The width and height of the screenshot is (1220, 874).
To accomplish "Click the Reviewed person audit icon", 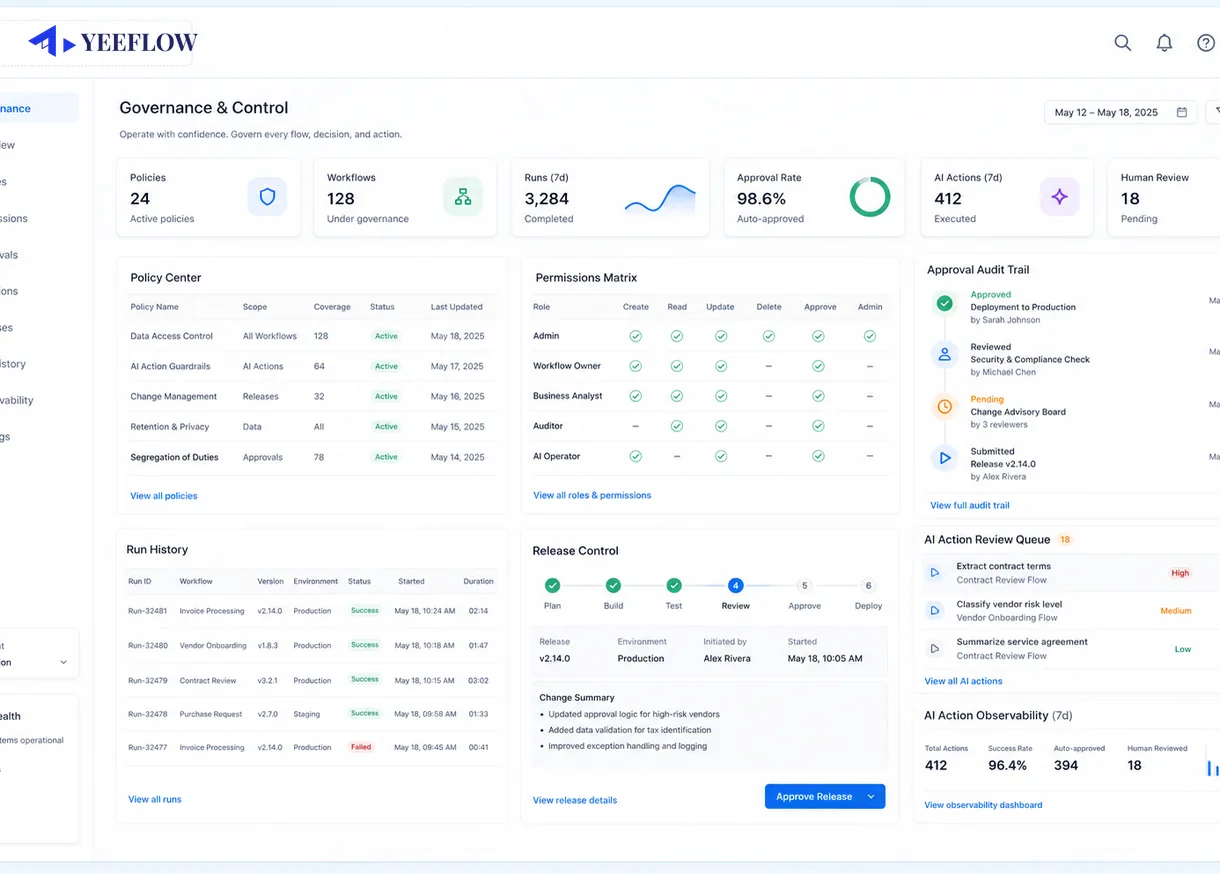I will coord(944,354).
